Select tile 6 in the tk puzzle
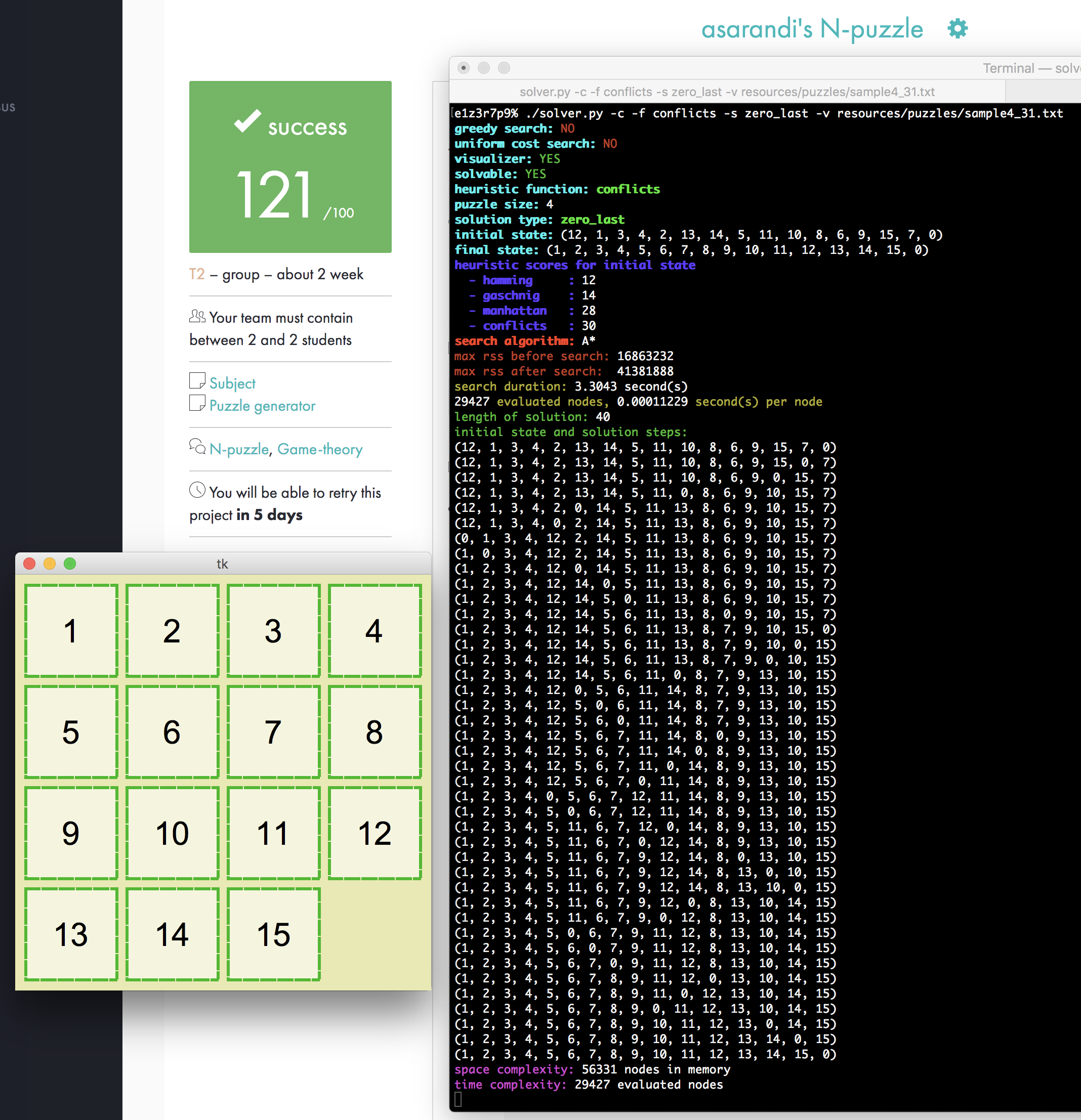This screenshot has width=1081, height=1120. point(172,731)
